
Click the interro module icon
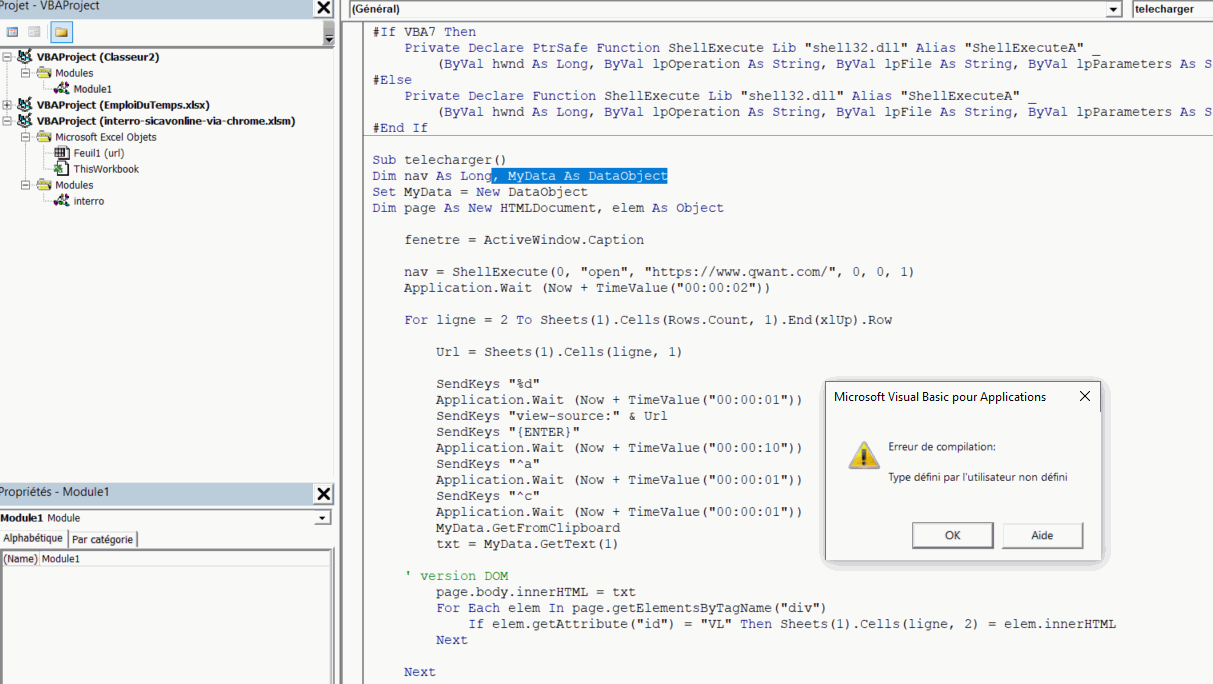tap(62, 201)
